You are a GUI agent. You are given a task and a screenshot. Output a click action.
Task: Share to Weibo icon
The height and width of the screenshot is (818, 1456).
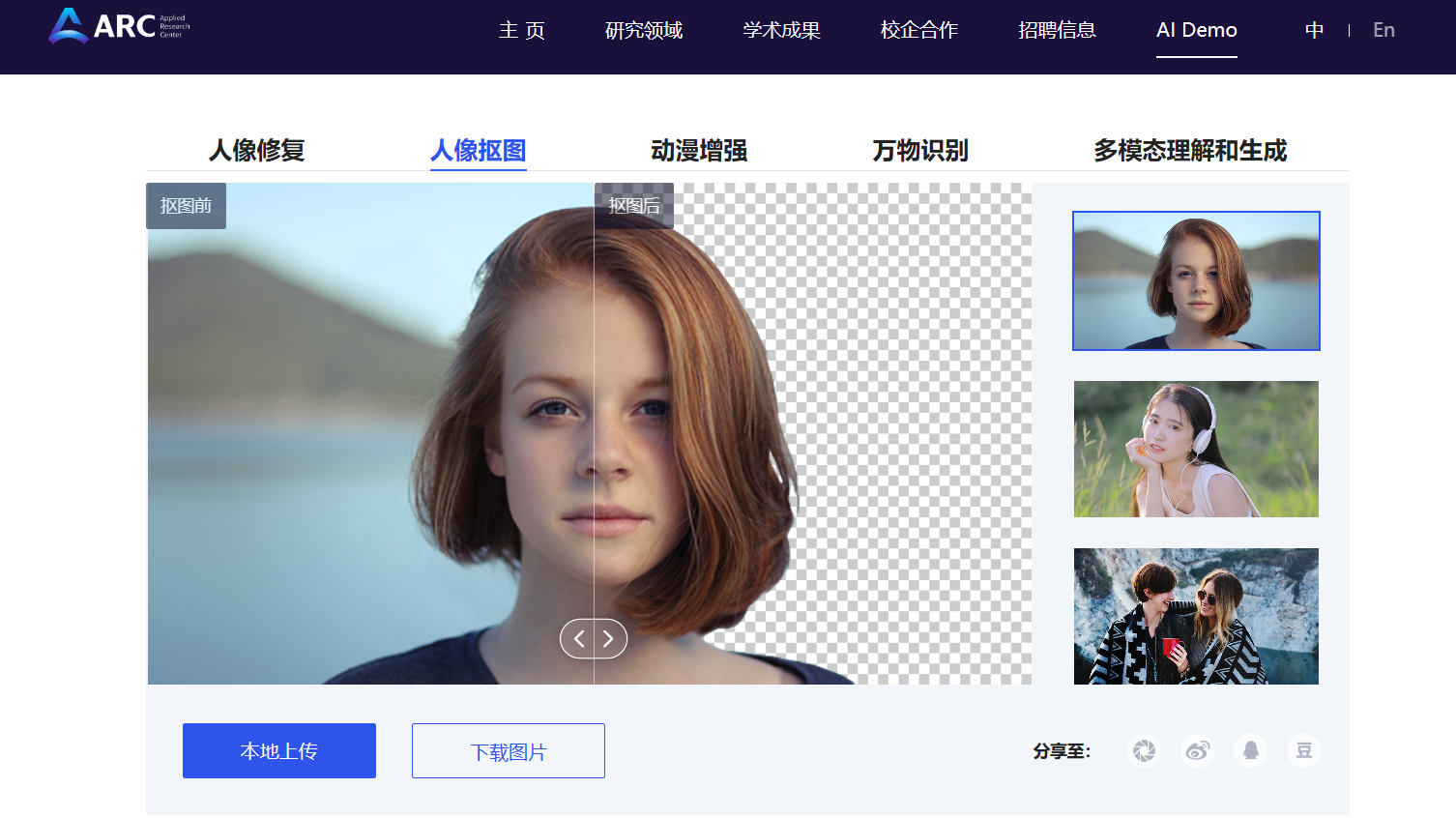point(1198,750)
